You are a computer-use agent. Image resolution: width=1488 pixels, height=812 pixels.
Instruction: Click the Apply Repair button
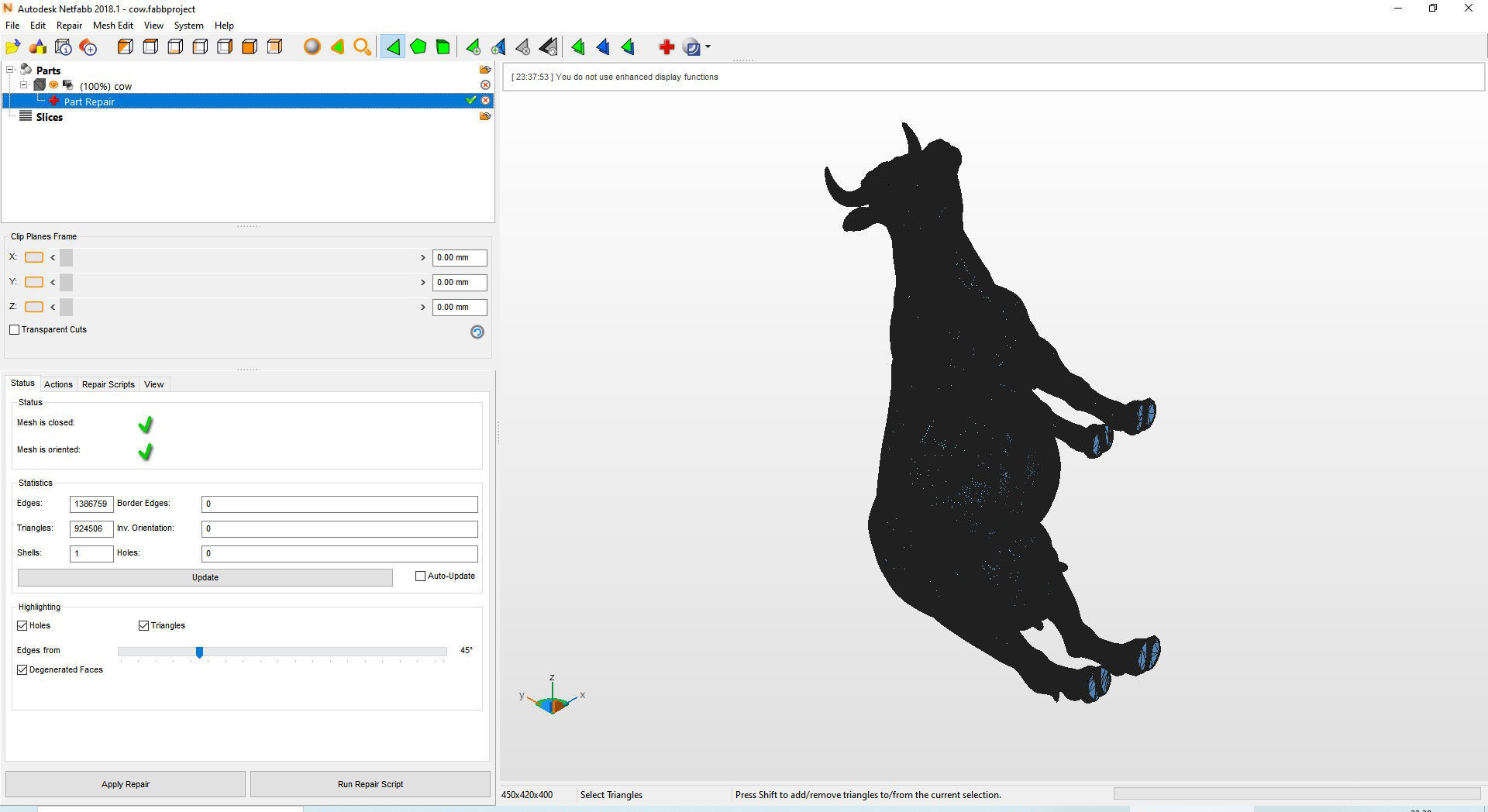[126, 784]
